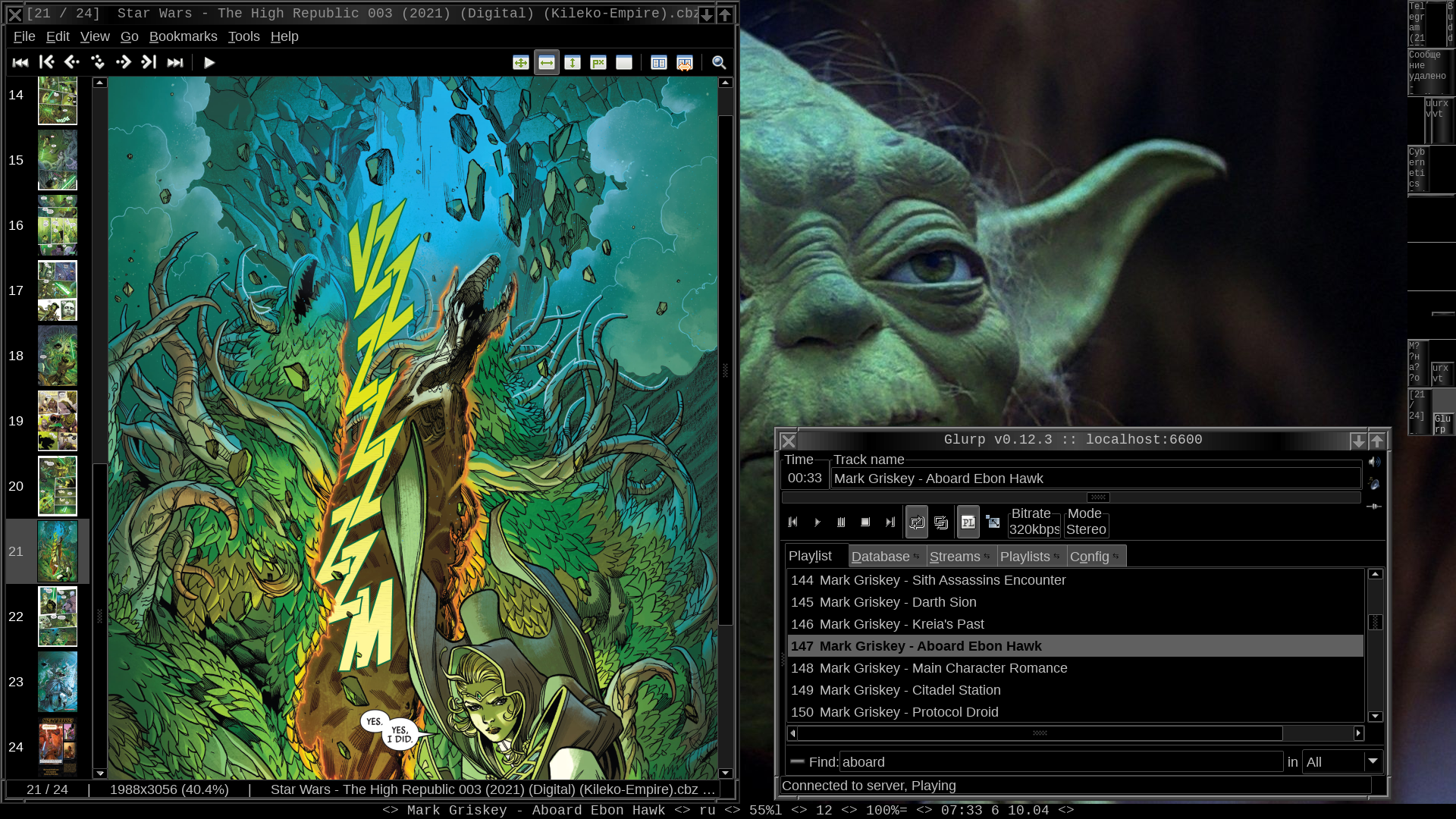Open the View menu
Screen dimensions: 1456x819
95,36
